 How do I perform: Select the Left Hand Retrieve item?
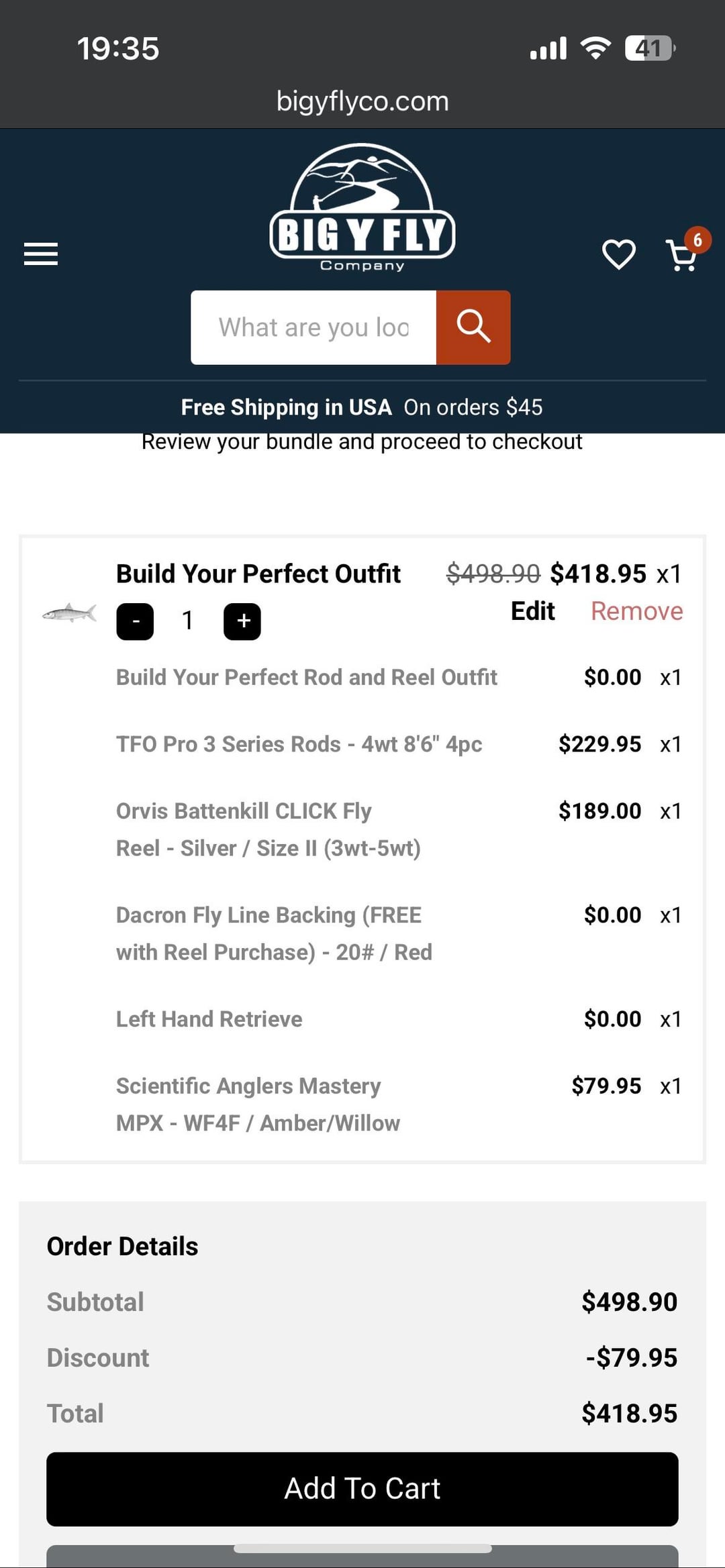209,1019
